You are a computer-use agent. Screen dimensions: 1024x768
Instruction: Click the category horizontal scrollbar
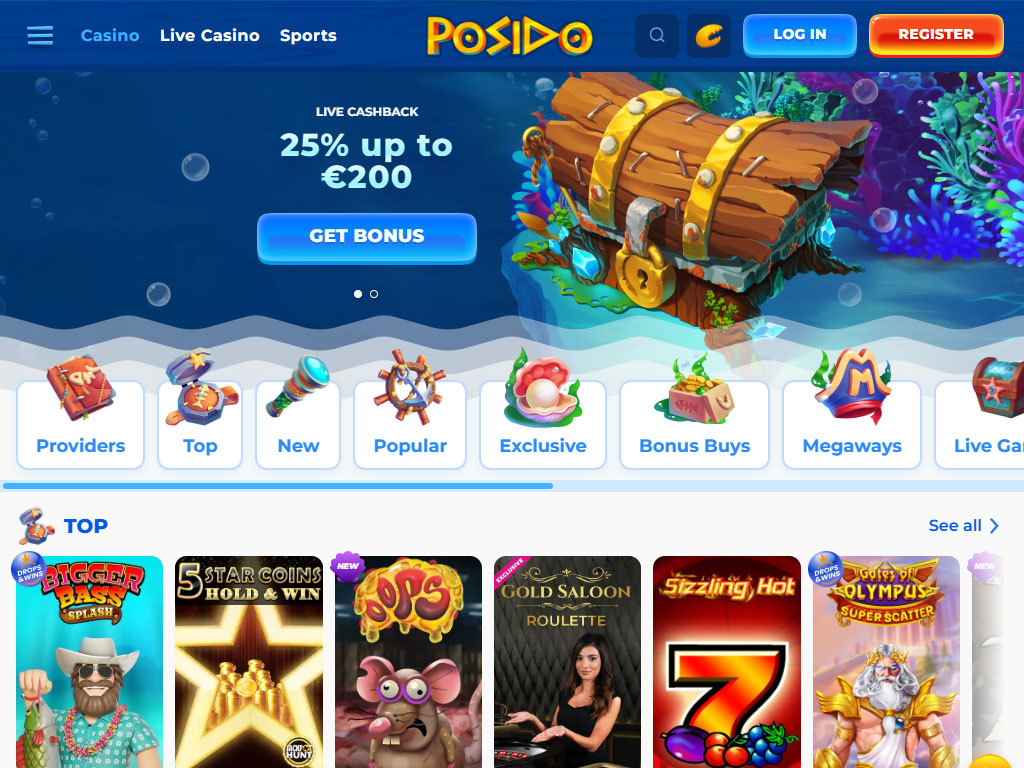tap(278, 486)
